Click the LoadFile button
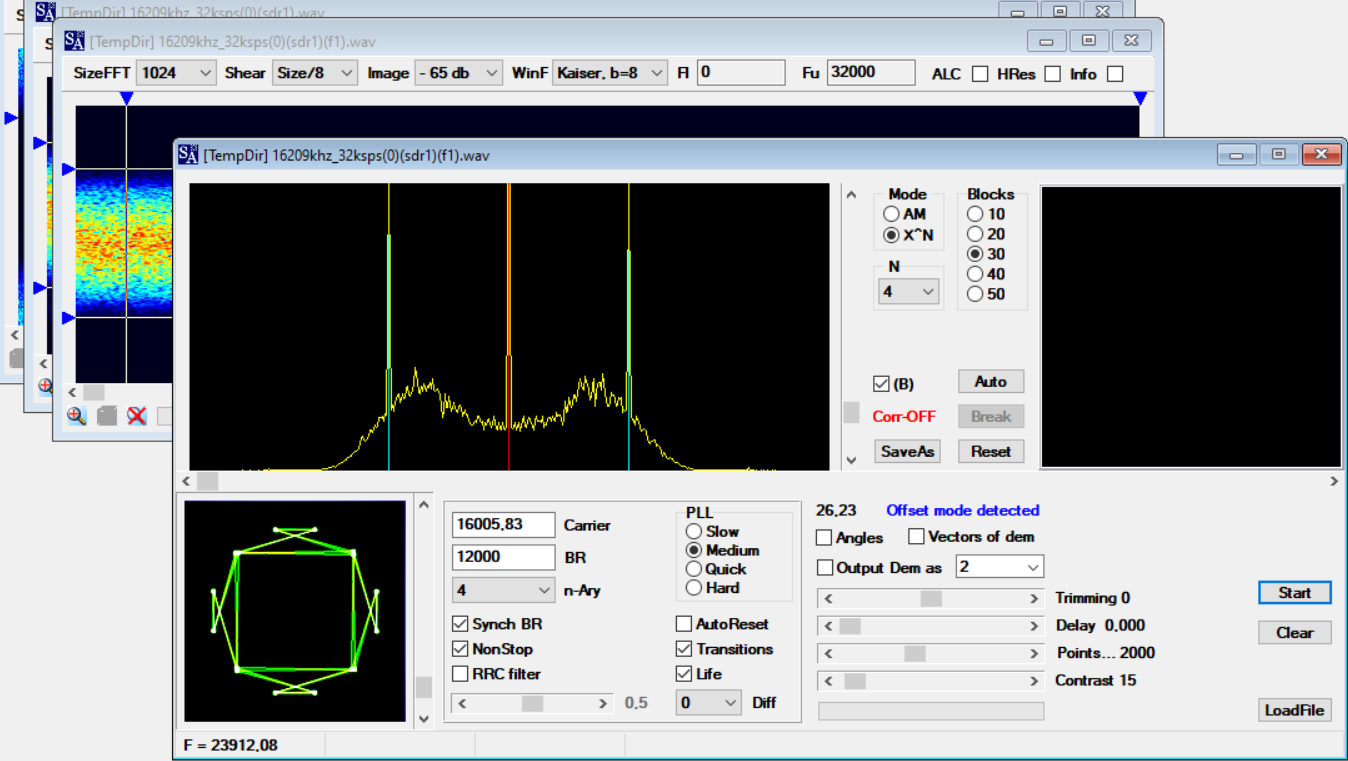Screen dimensions: 1348x761 (1294, 710)
